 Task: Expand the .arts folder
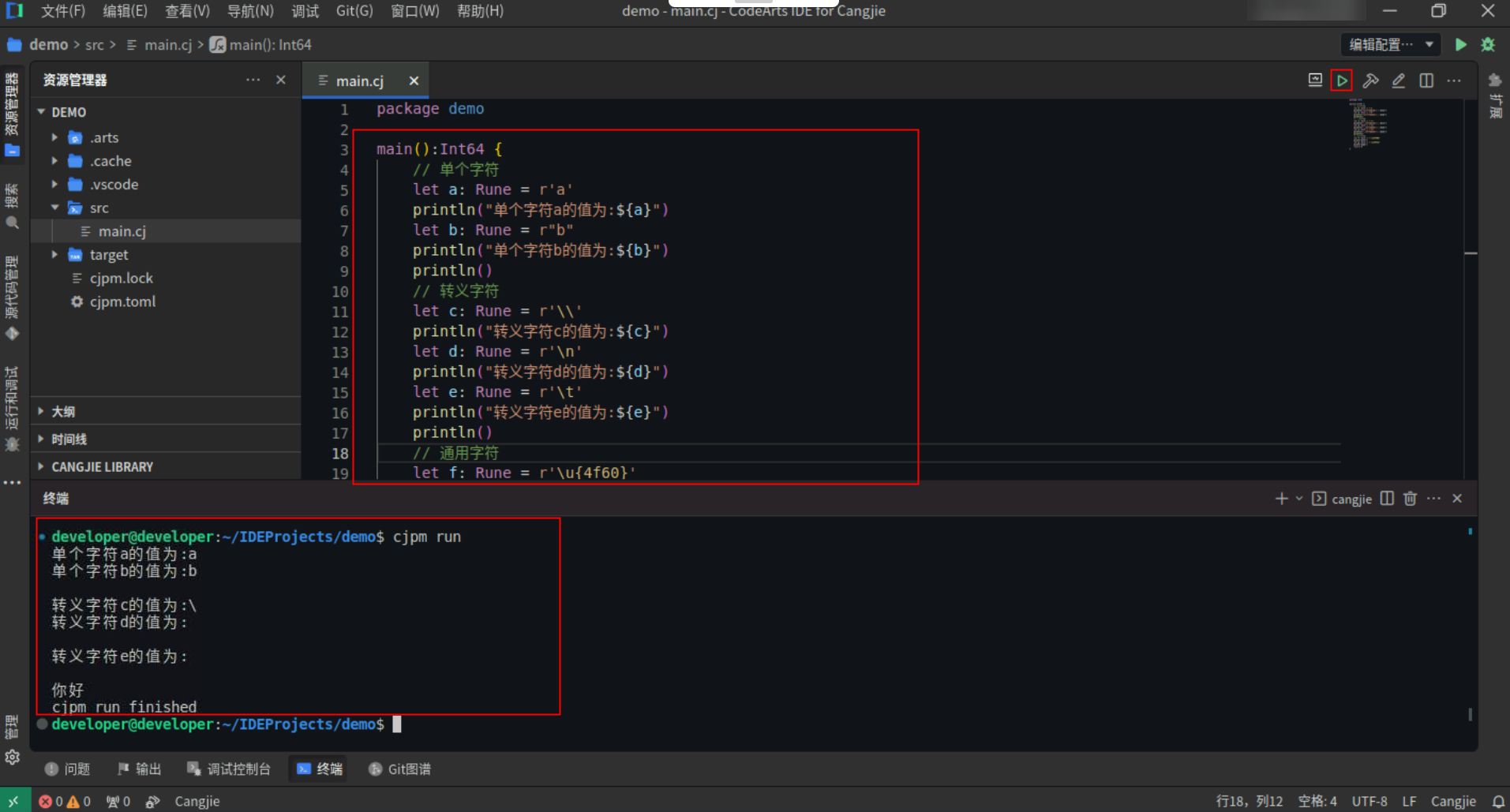[x=54, y=137]
